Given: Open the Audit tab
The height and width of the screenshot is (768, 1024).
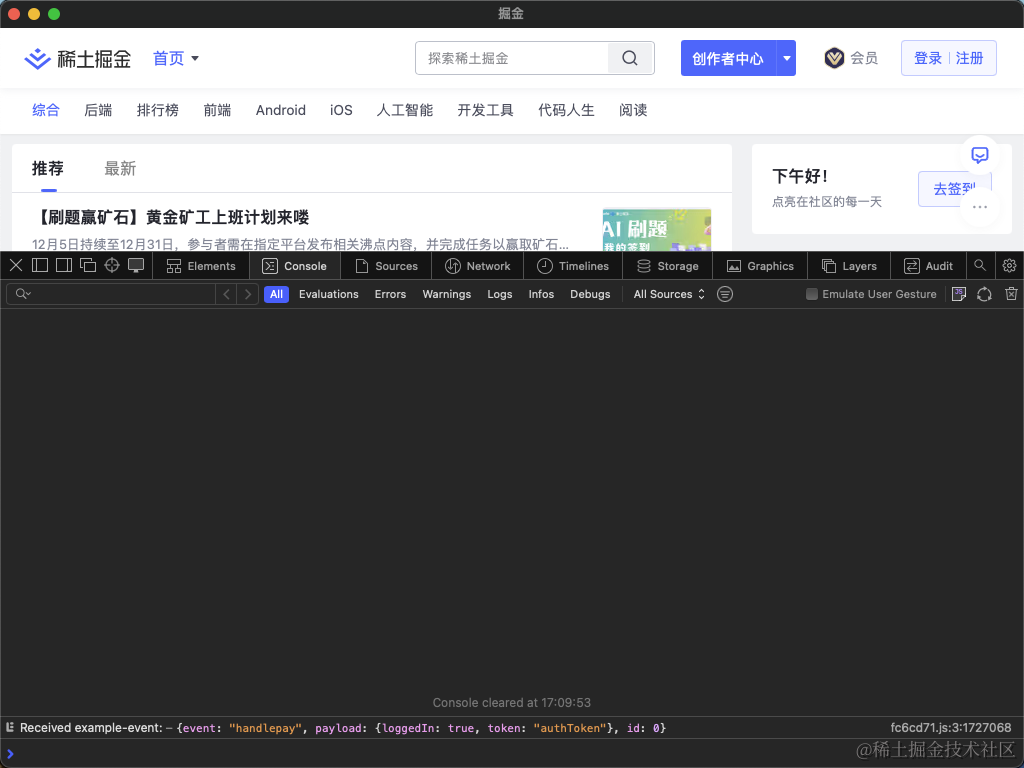Looking at the screenshot, I should 928,266.
